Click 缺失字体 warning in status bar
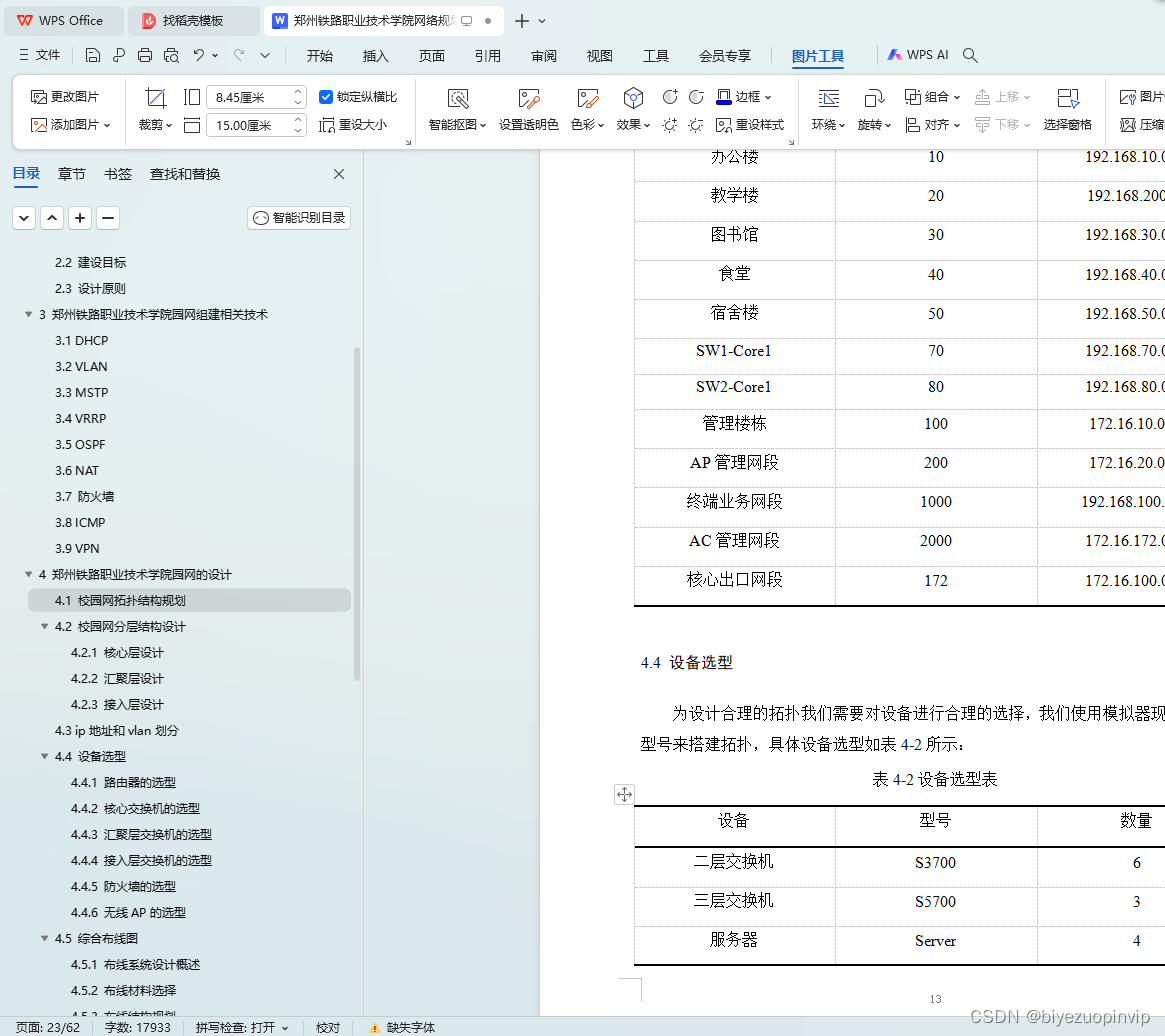The height and width of the screenshot is (1036, 1165). pyautogui.click(x=402, y=1027)
